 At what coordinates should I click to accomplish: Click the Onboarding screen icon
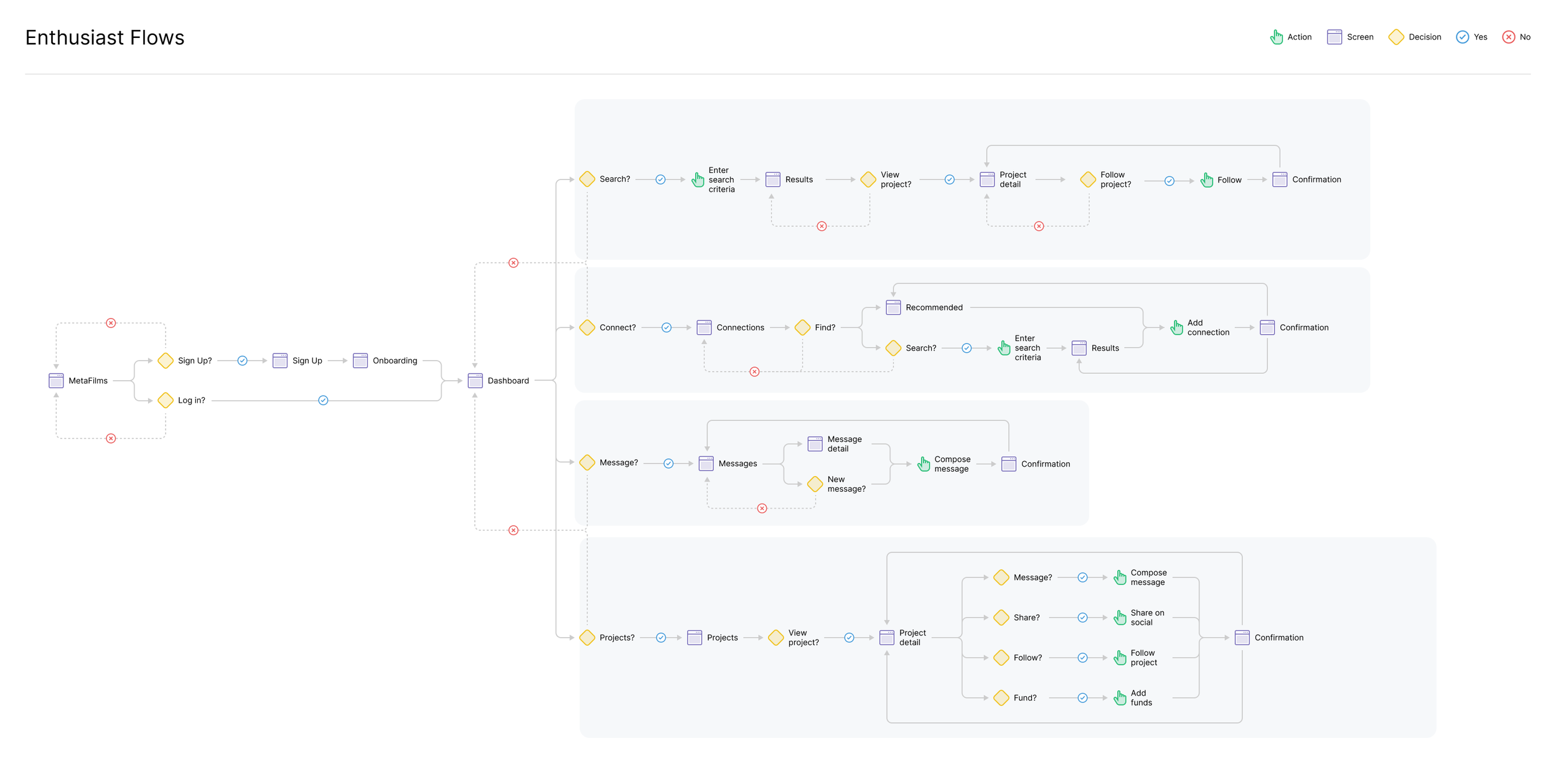(x=360, y=361)
